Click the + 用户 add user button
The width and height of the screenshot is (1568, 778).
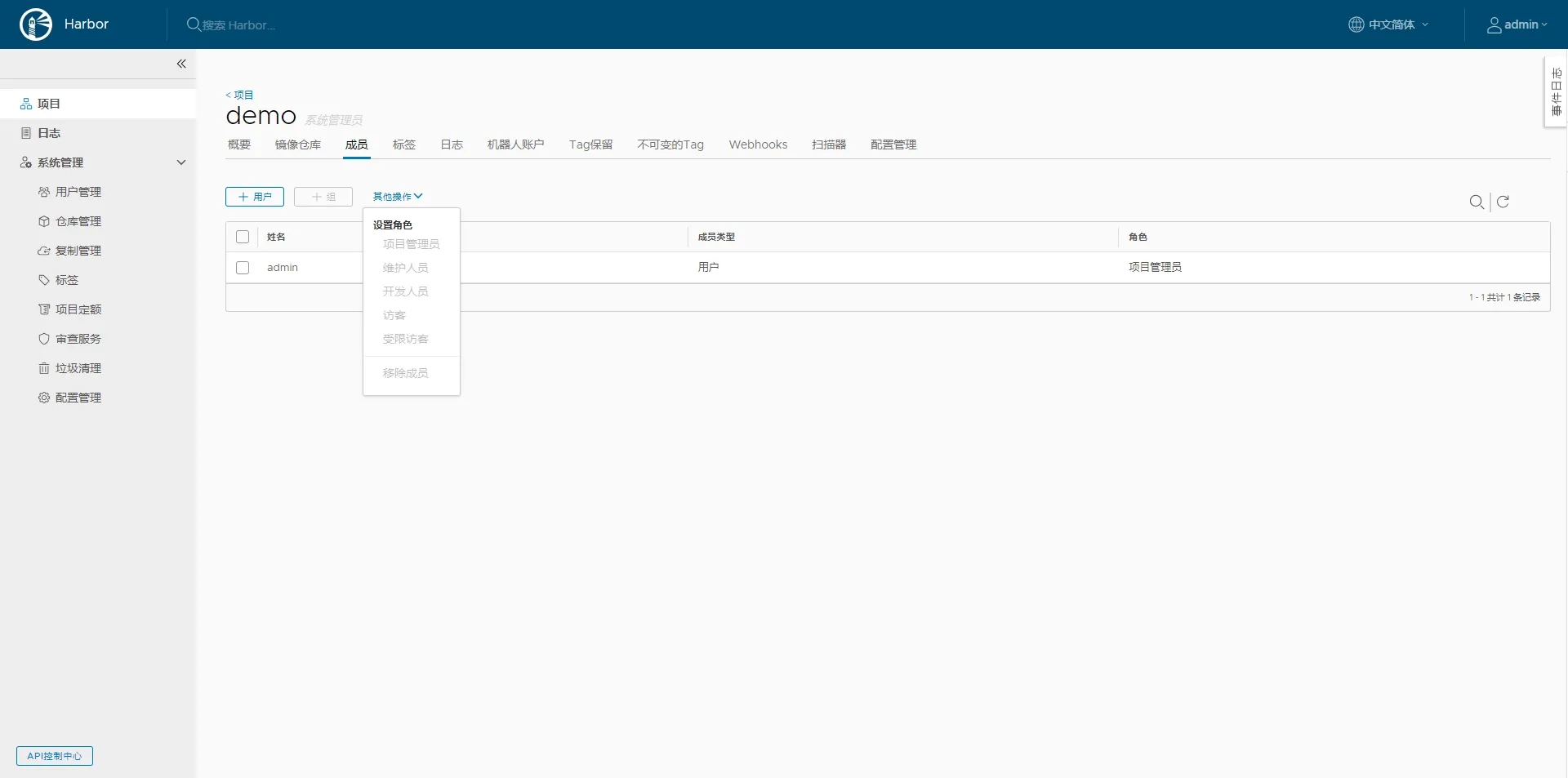tap(255, 197)
